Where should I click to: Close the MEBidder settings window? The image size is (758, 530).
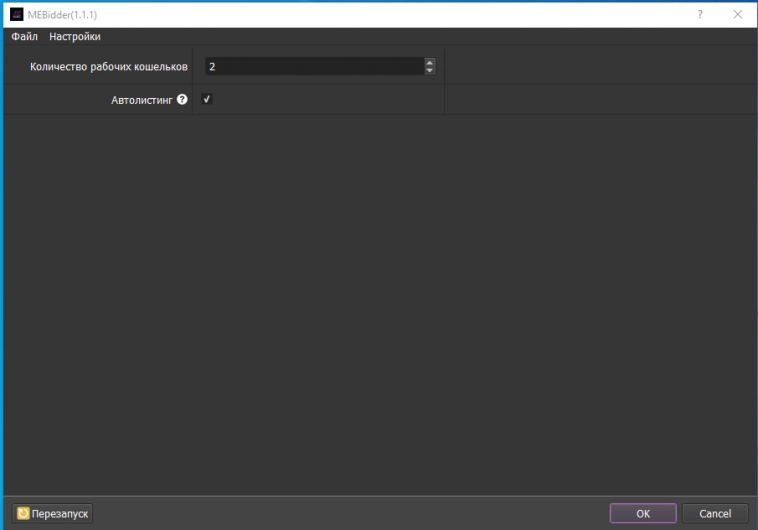click(x=738, y=14)
